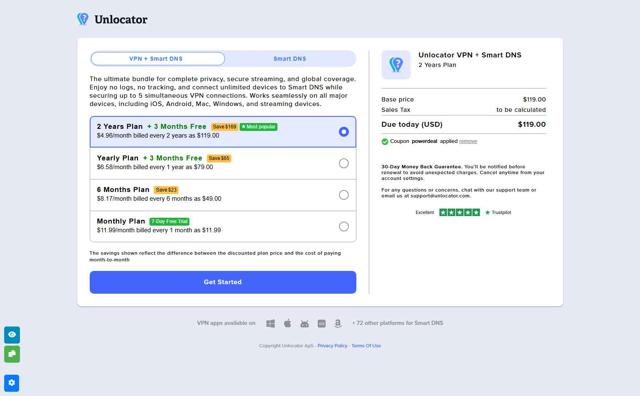640x396 pixels.
Task: Select the Monthly Plan radio button
Action: coord(344,226)
